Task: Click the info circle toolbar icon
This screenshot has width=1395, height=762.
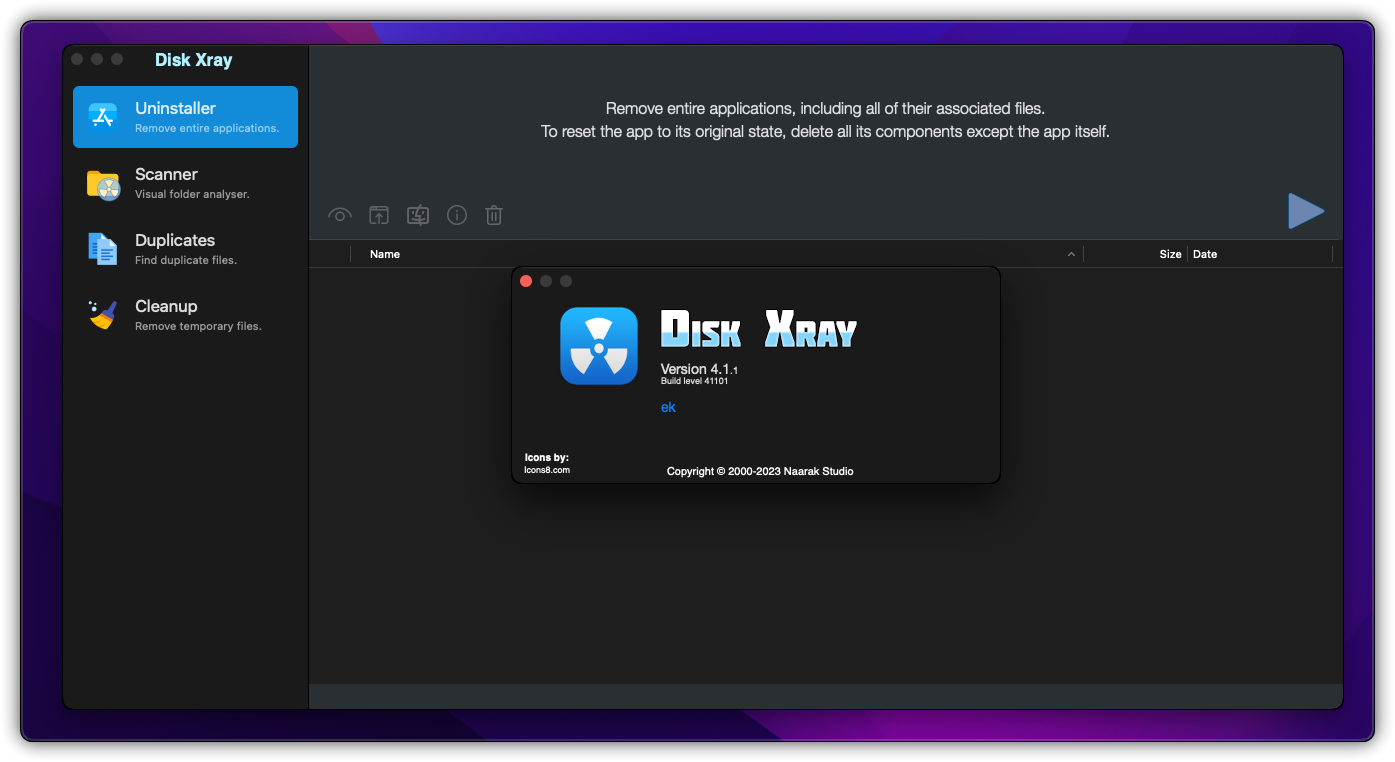Action: pos(457,215)
